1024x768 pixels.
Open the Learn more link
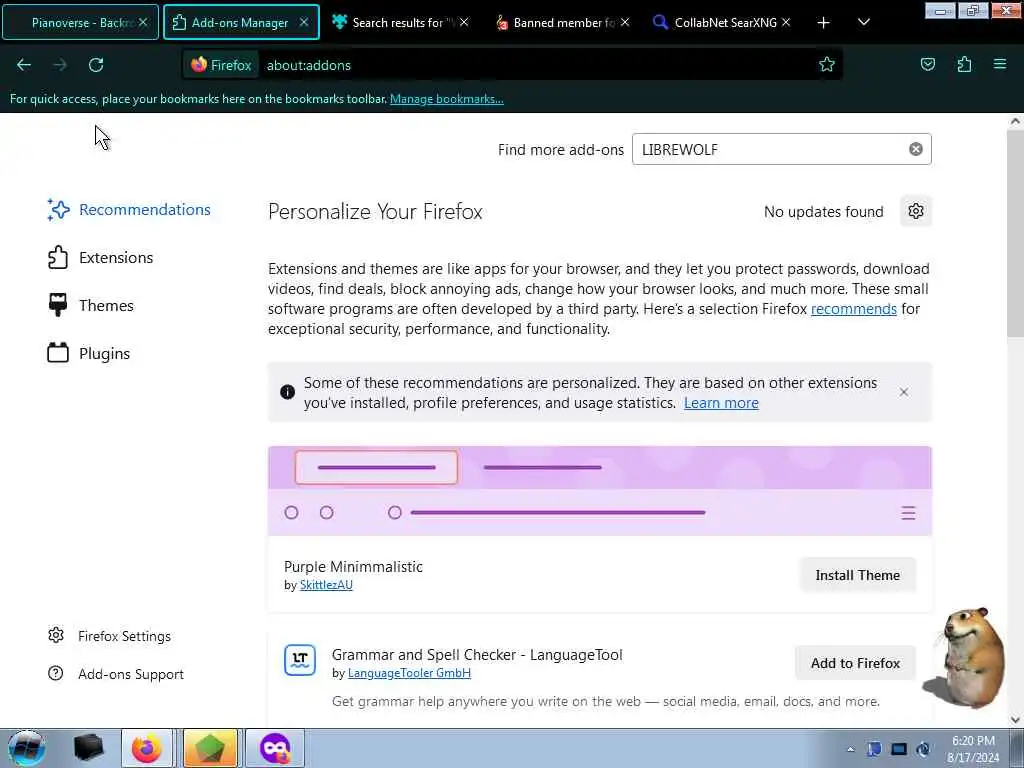tap(721, 403)
